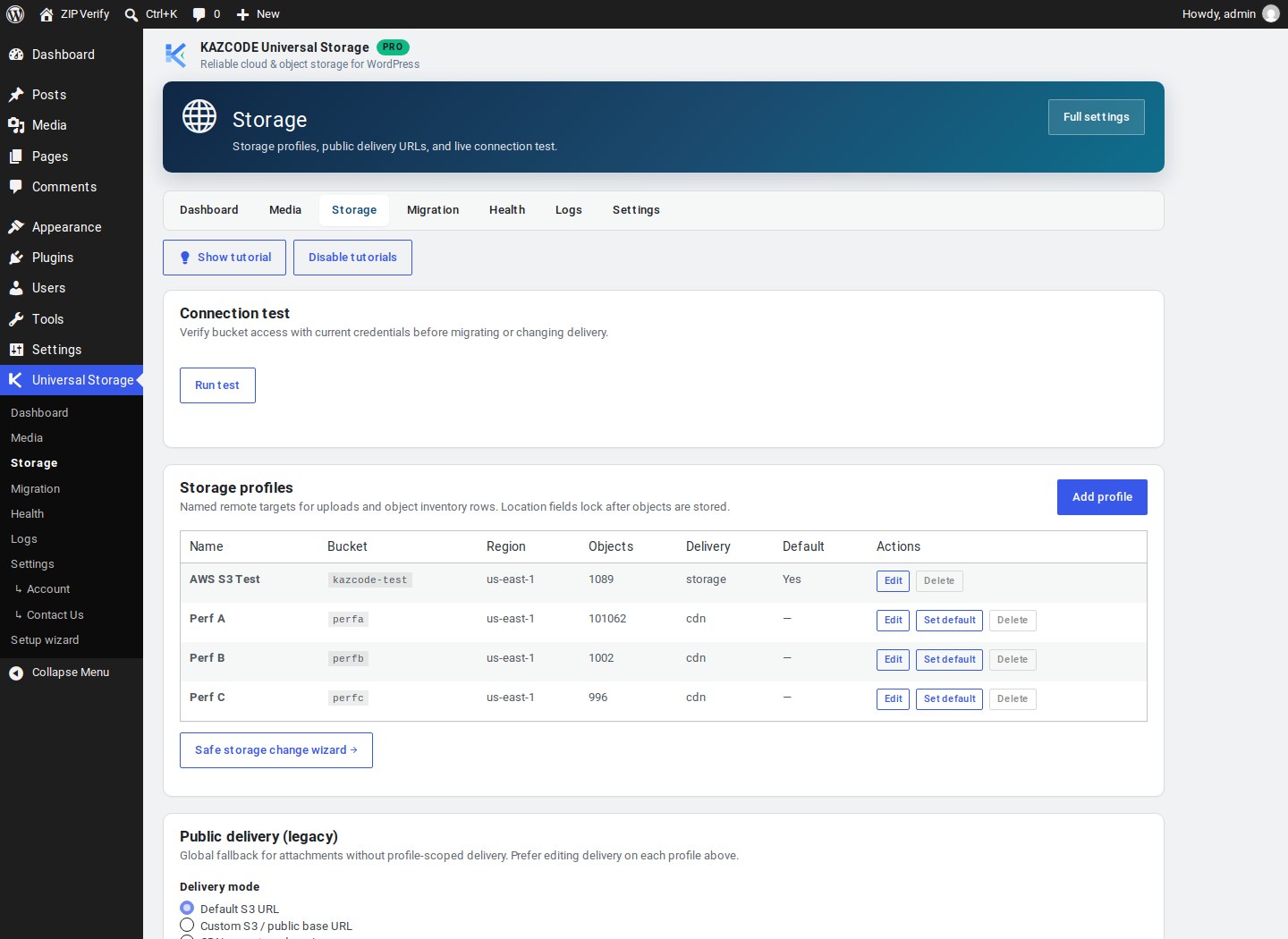Click the Appearance paintbrush icon
This screenshot has height=939, width=1288.
[x=16, y=227]
